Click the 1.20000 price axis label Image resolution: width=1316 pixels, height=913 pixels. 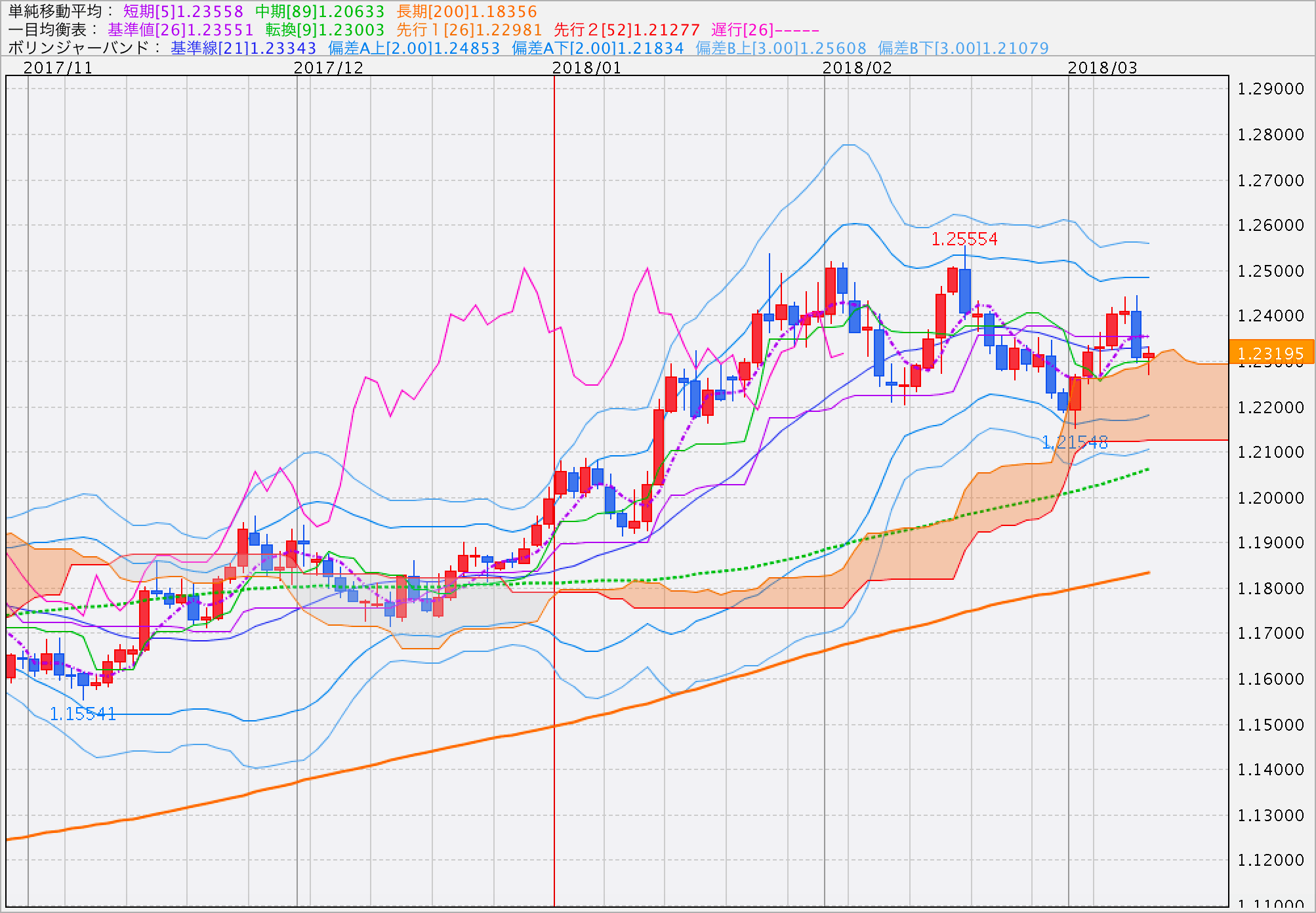click(1271, 498)
